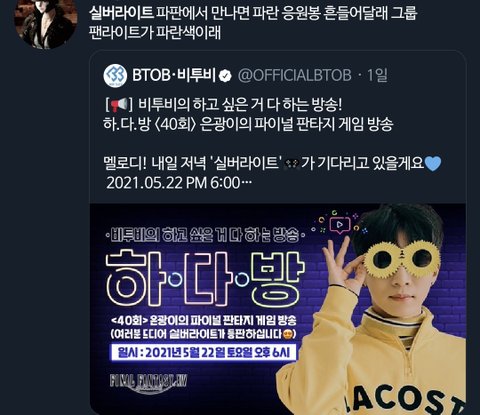The width and height of the screenshot is (480, 415).
Task: Click the heart-eyes emoji in banner
Action: tap(288, 334)
